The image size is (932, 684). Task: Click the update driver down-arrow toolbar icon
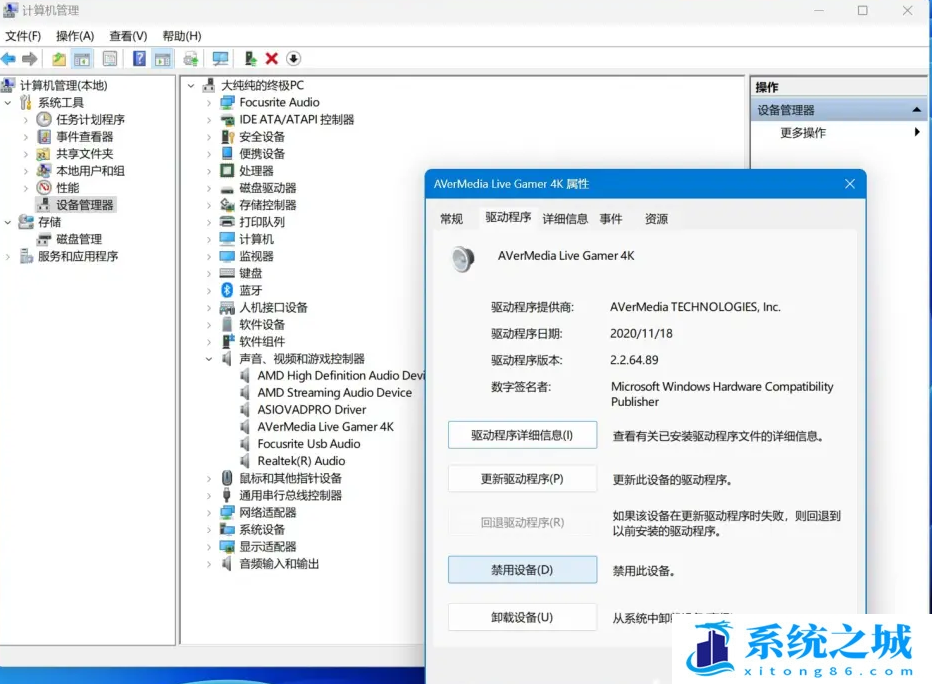pyautogui.click(x=294, y=59)
